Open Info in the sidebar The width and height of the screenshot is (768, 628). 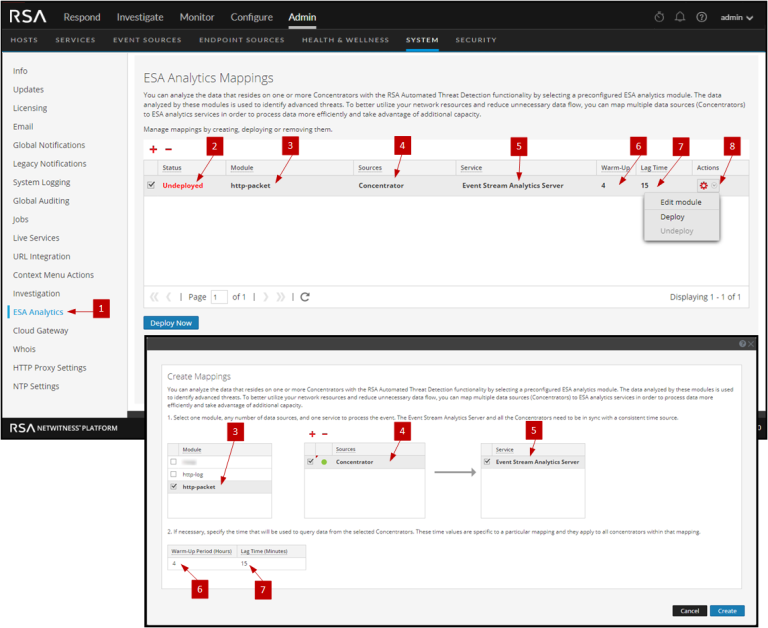click(20, 71)
